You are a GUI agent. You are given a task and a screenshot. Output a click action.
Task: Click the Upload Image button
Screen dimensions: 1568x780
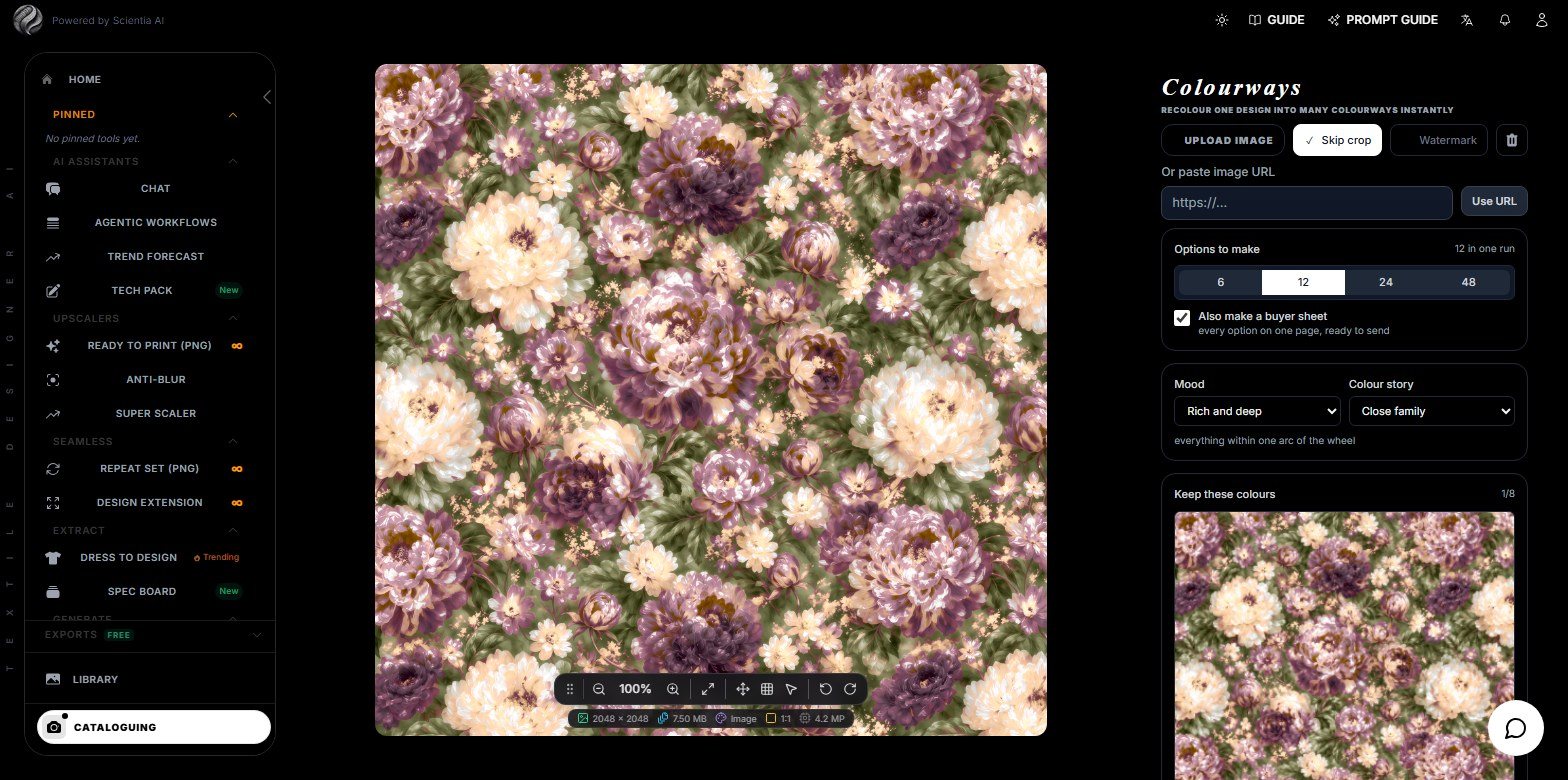tap(1223, 140)
